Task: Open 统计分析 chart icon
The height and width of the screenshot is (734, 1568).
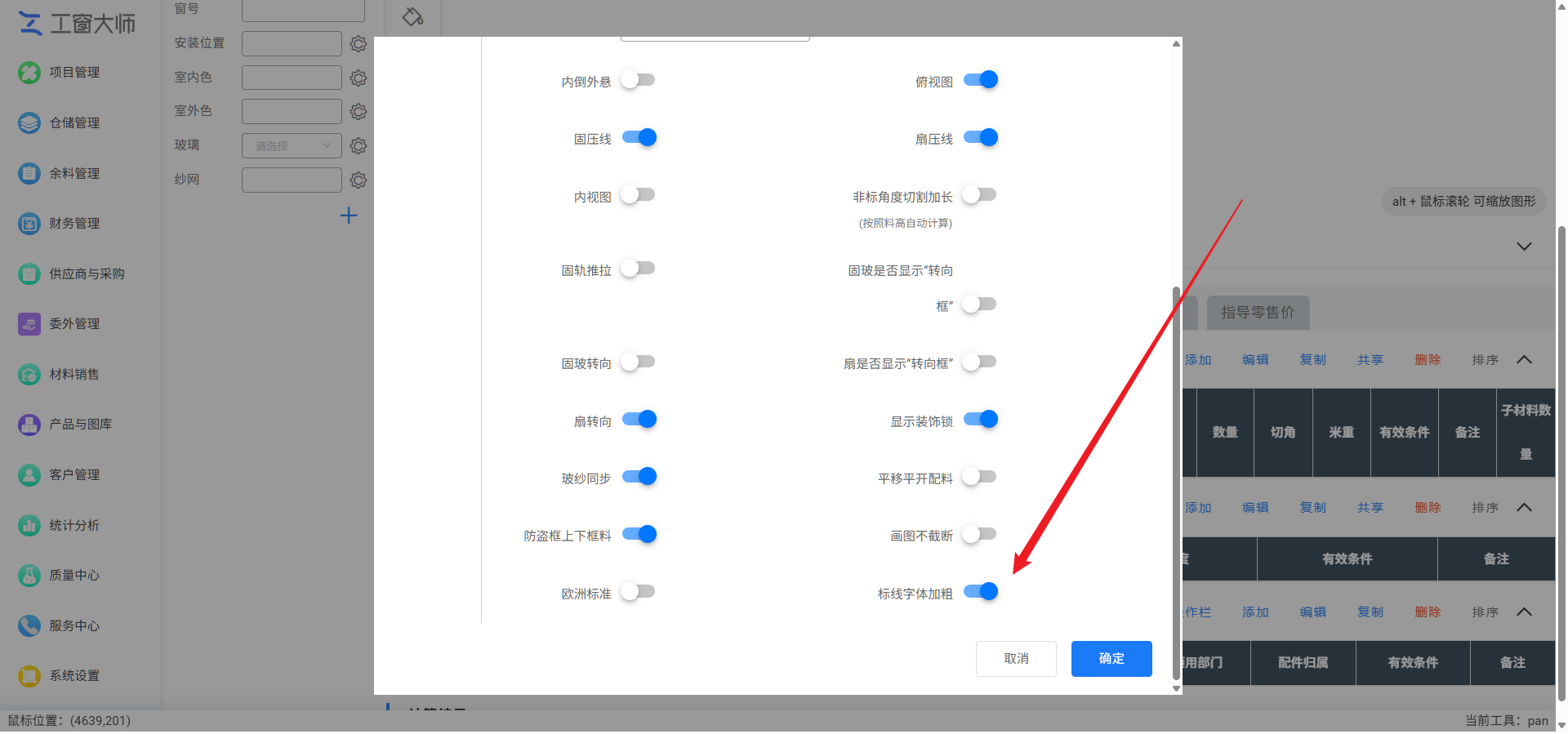Action: [x=29, y=526]
